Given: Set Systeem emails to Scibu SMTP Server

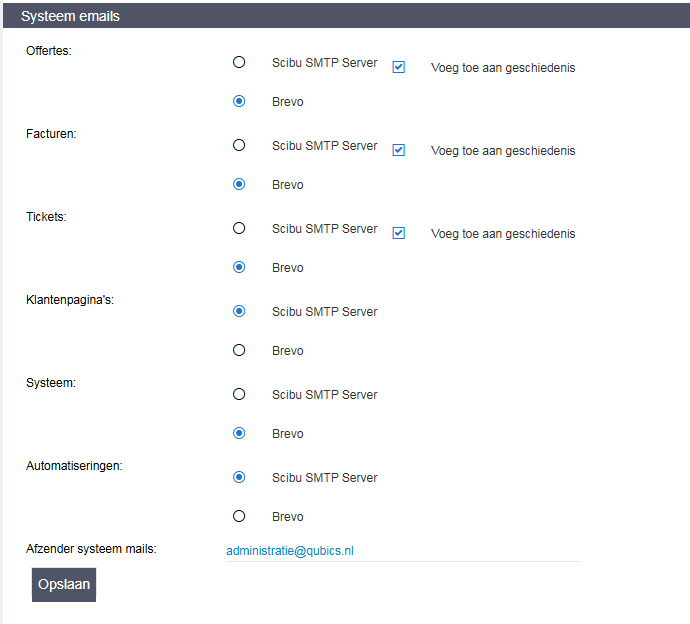Looking at the screenshot, I should [238, 394].
